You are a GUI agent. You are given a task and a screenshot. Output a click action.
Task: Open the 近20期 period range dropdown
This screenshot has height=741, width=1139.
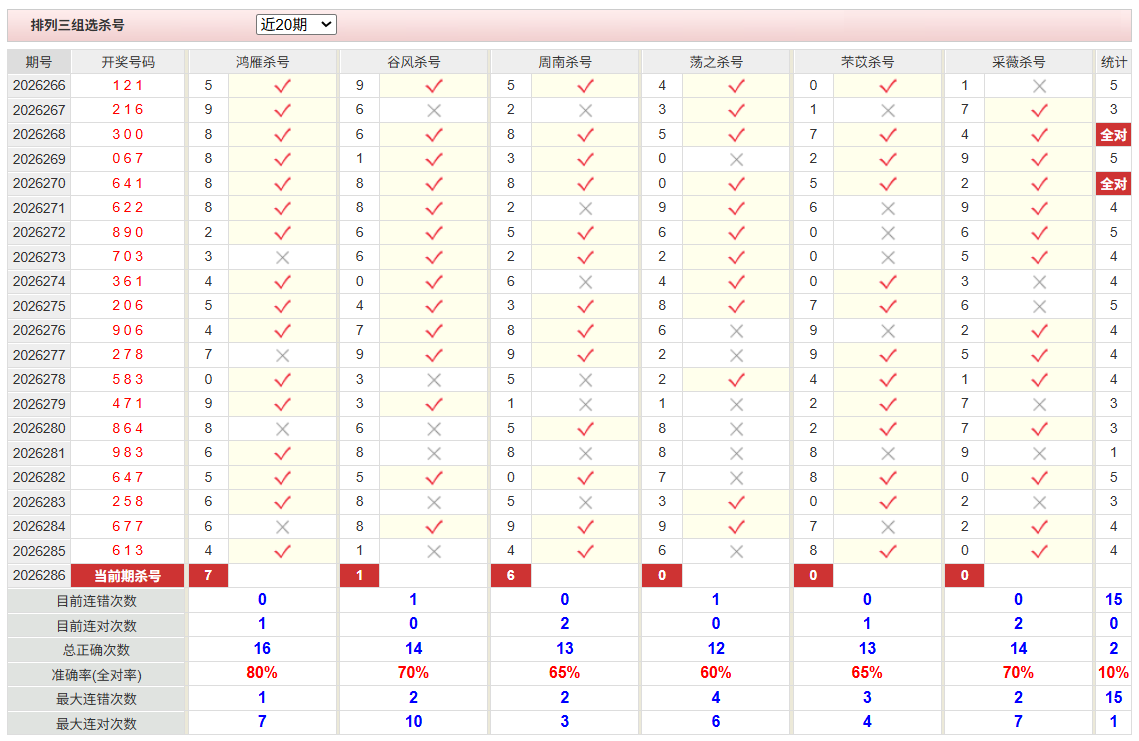point(296,25)
